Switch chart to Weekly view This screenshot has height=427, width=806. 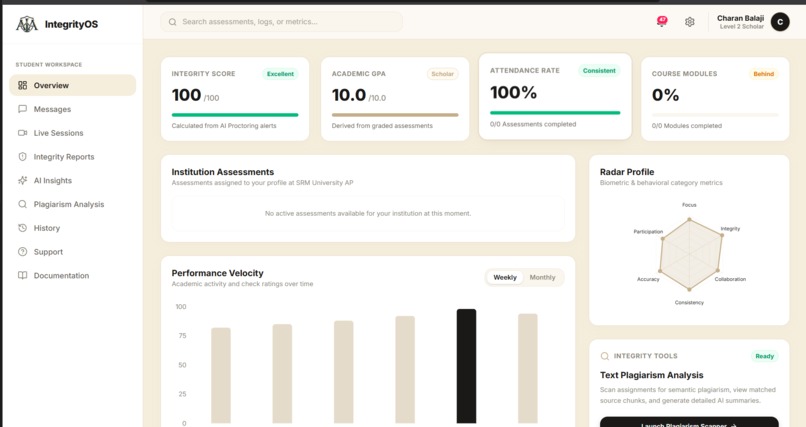coord(505,277)
